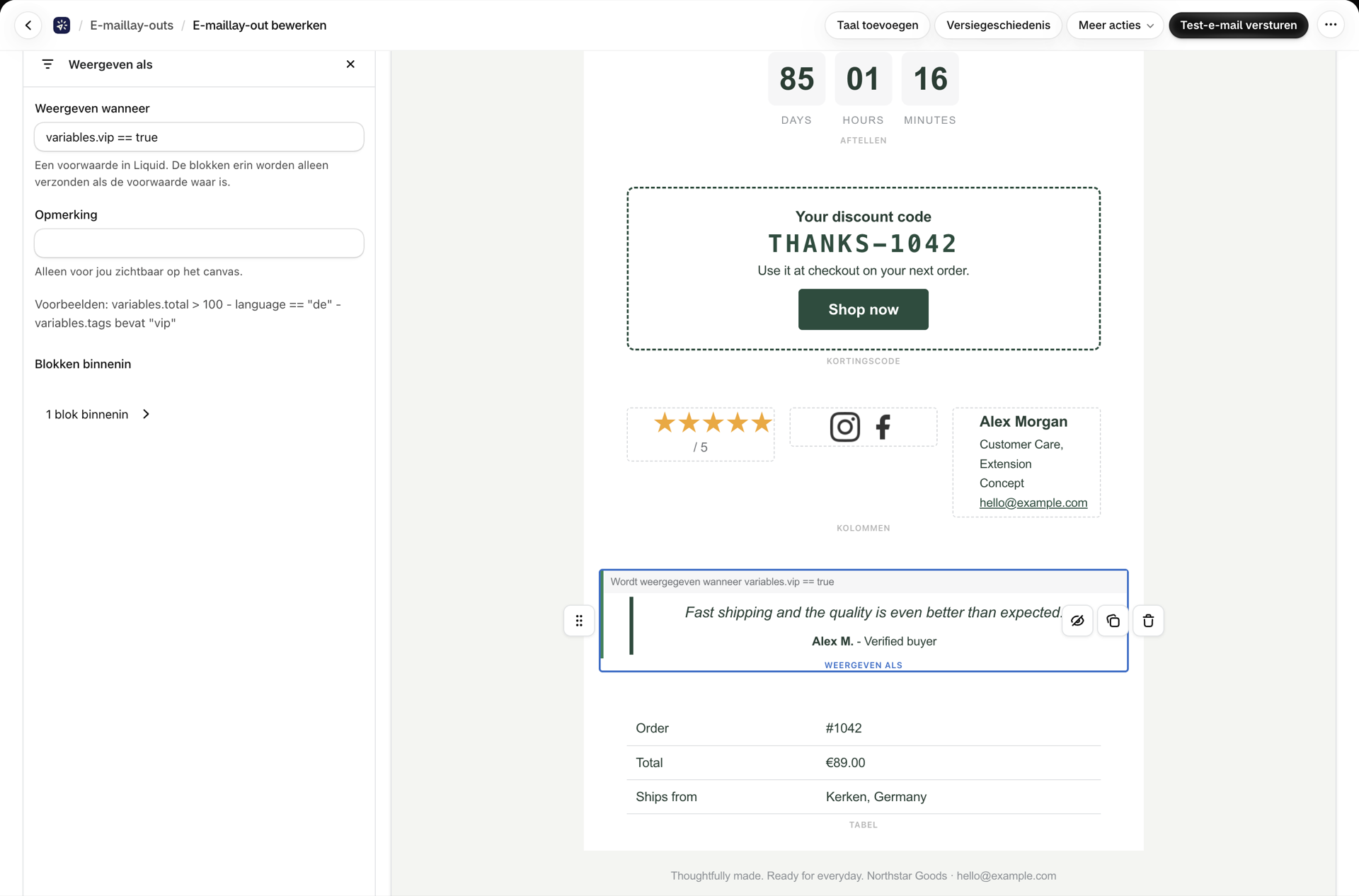Expand the Meer acties dropdown
The width and height of the screenshot is (1359, 896).
[1115, 25]
